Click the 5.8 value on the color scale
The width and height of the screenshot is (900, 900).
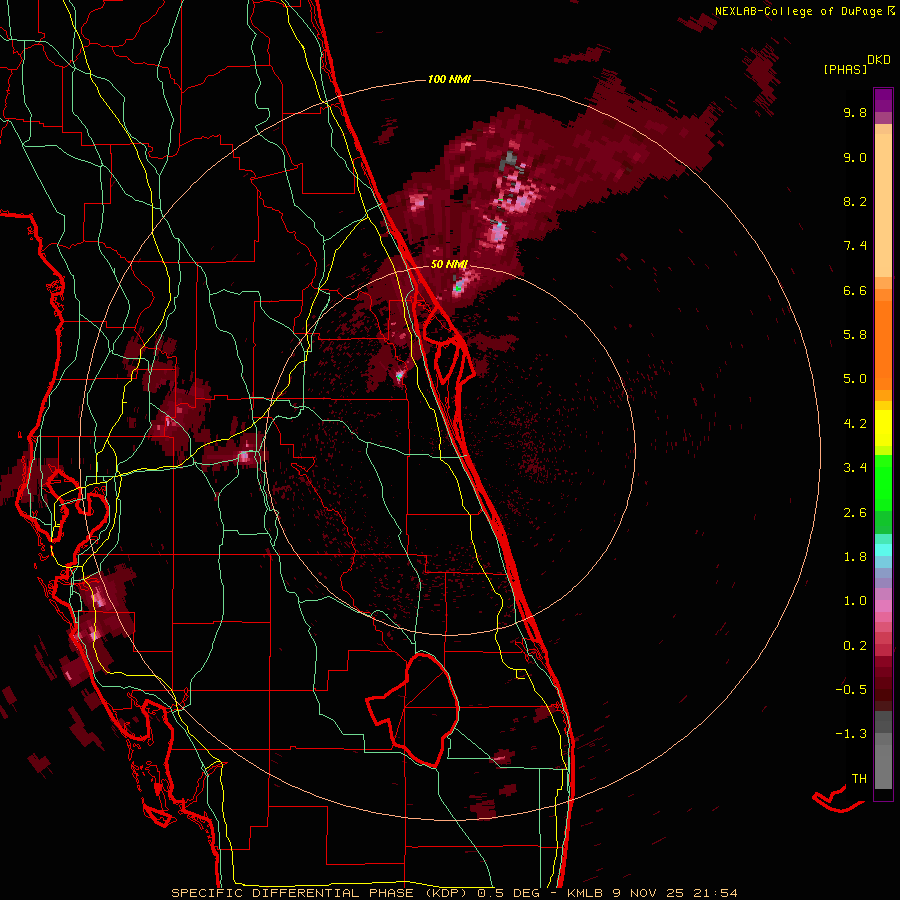pos(855,335)
